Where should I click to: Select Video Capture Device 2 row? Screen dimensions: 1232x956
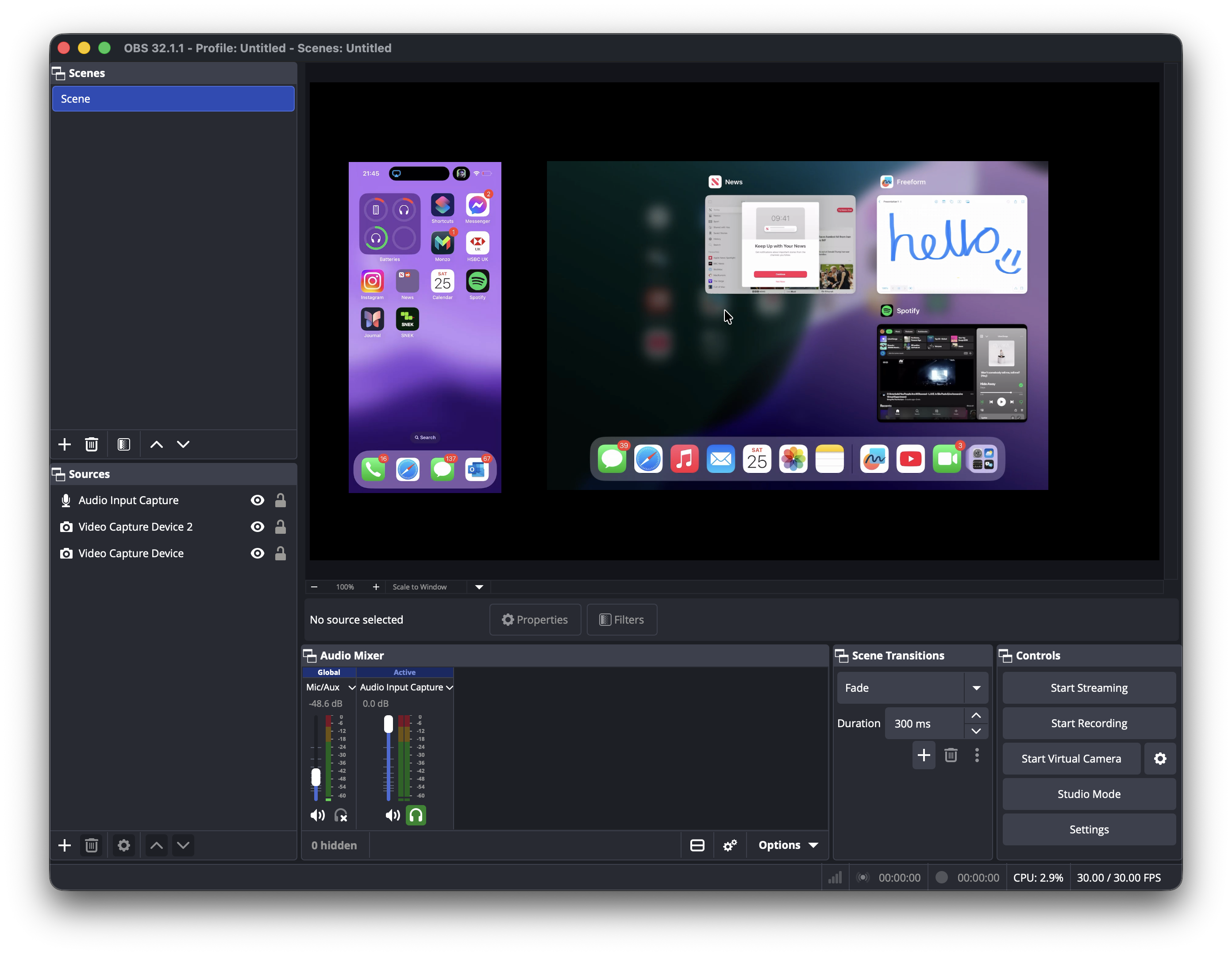173,527
